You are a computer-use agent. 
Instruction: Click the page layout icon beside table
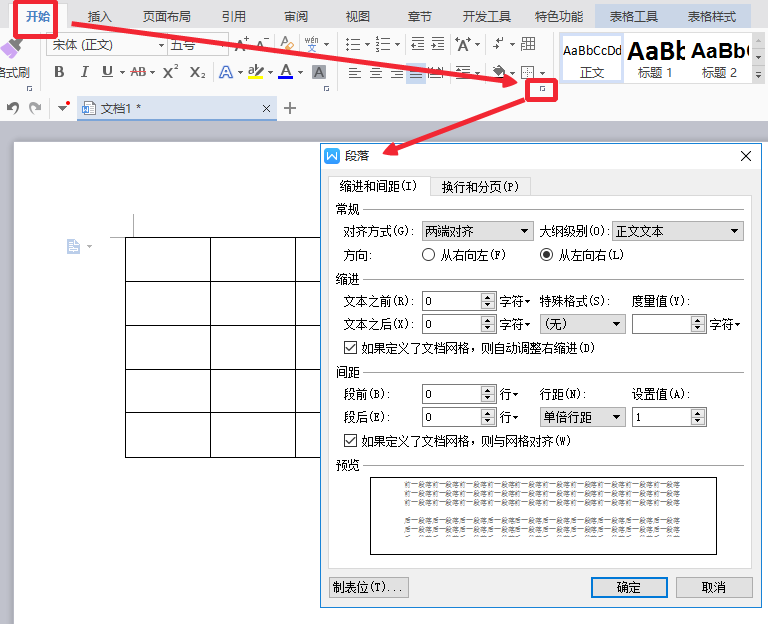coord(73,246)
